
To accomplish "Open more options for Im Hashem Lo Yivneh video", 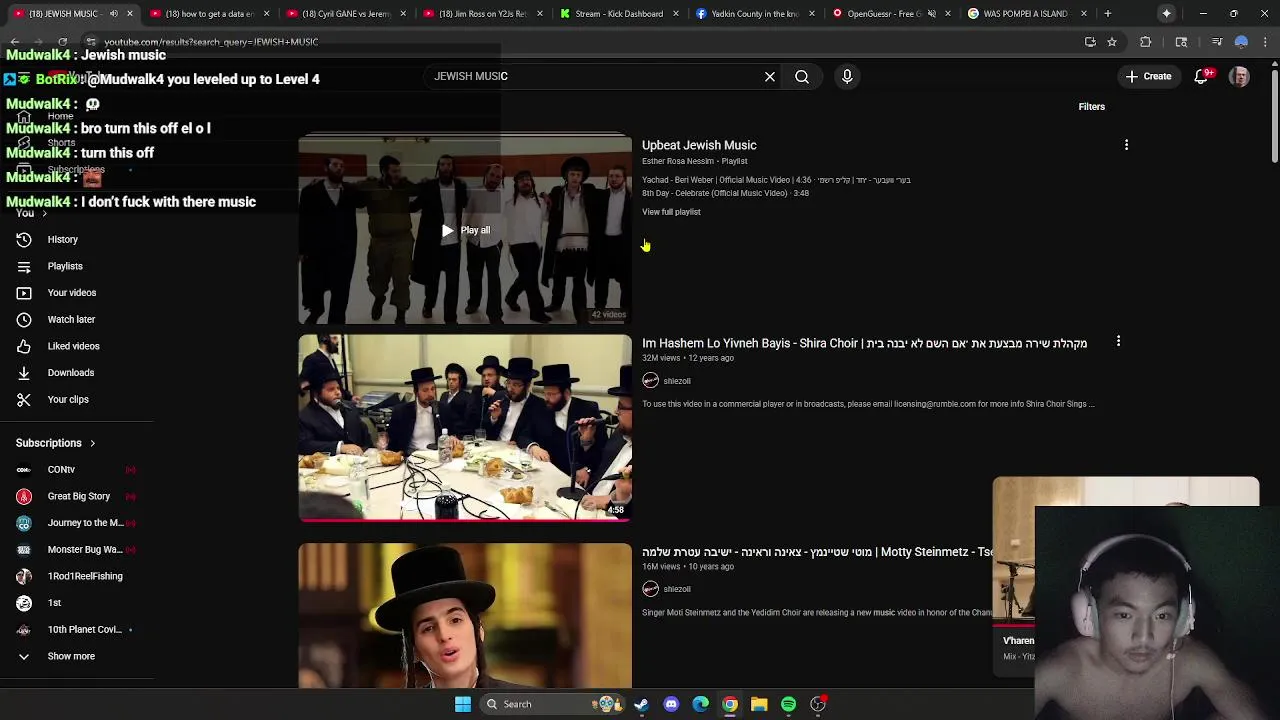I will pos(1118,342).
